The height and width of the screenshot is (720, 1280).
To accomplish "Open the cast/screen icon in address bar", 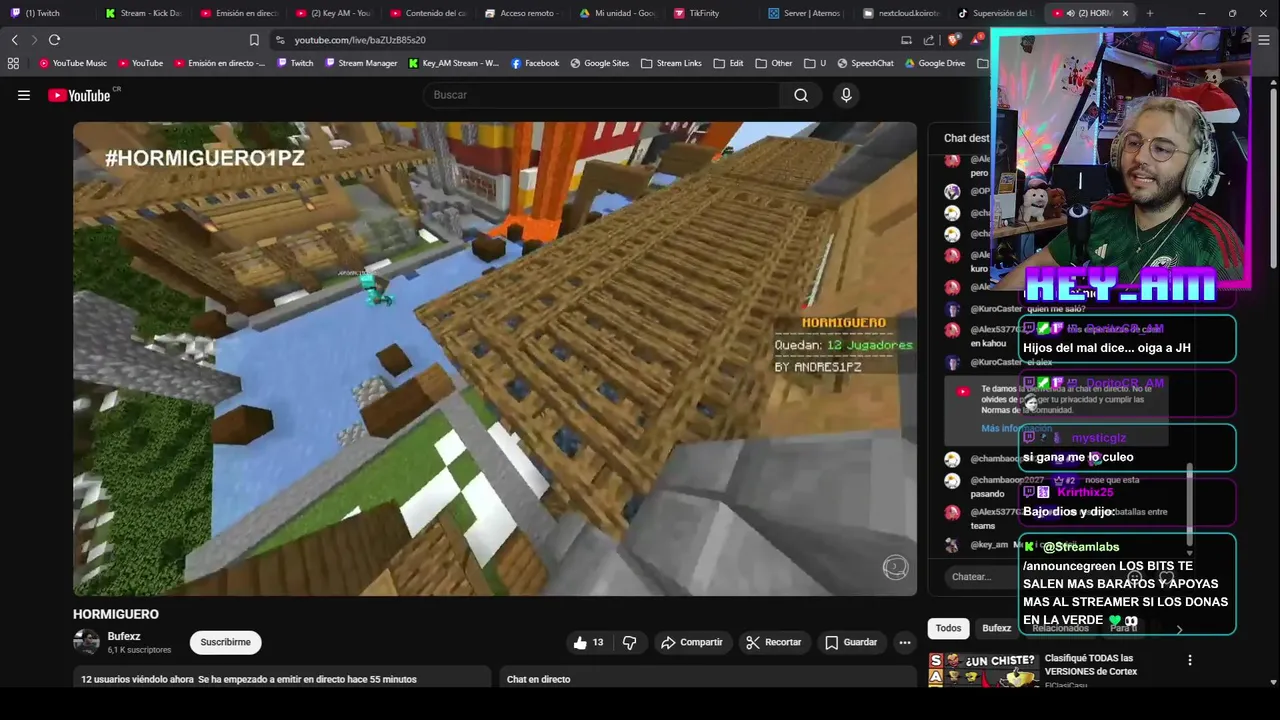I will 906,40.
